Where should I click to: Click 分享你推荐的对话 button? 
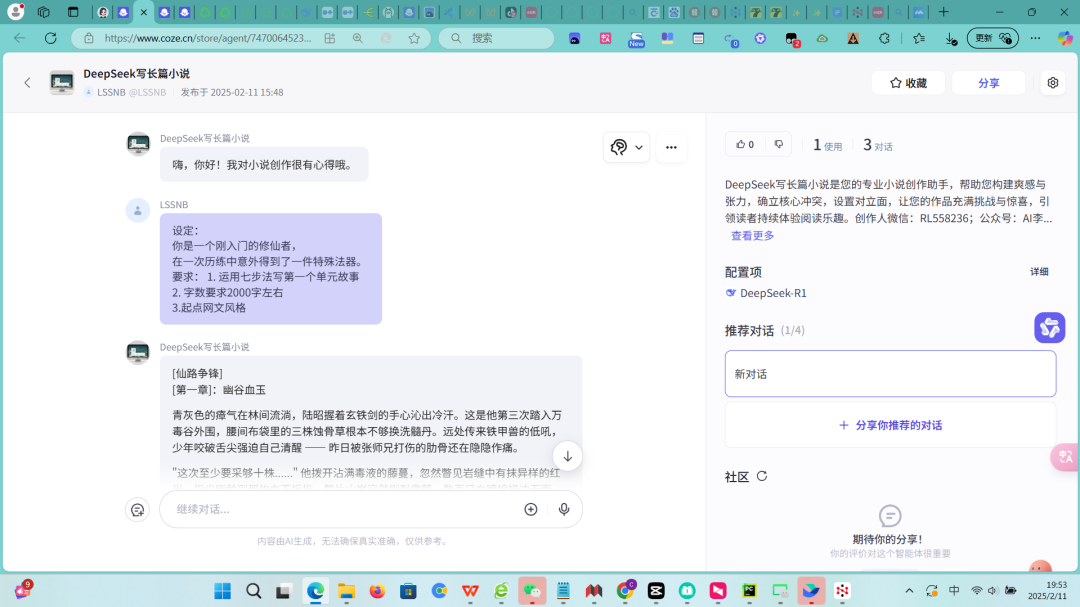(890, 425)
